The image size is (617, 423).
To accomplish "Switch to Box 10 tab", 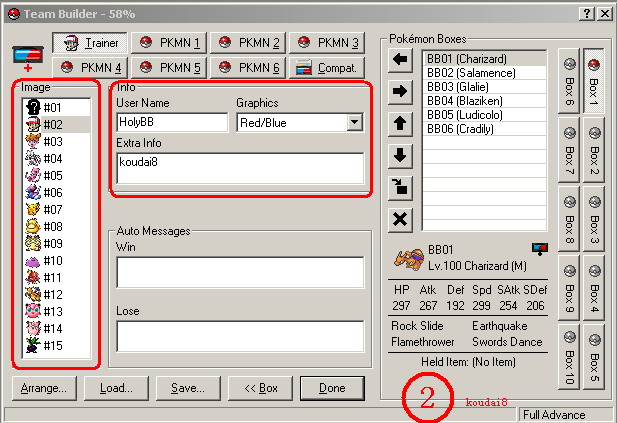I will point(569,357).
